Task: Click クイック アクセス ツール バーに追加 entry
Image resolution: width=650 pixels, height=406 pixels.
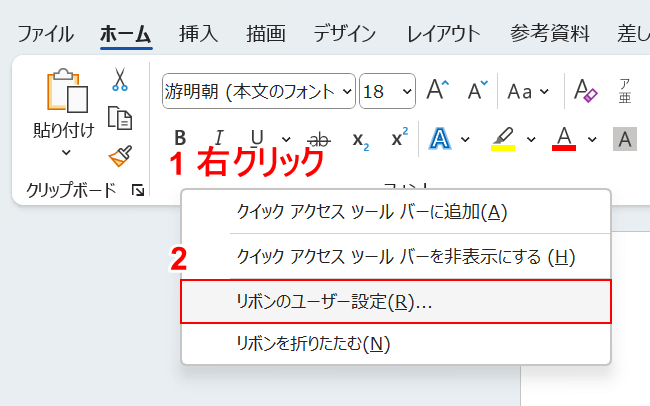Action: tap(396, 212)
